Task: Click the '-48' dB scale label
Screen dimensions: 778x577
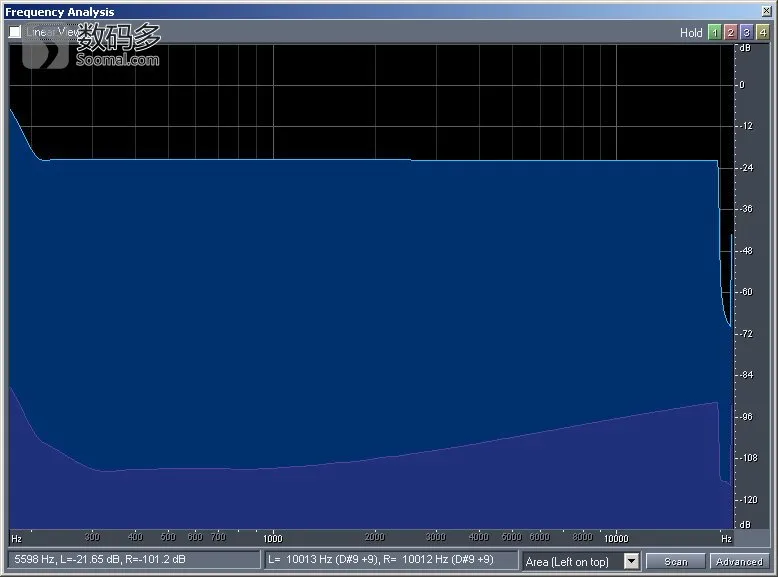Action: point(747,251)
